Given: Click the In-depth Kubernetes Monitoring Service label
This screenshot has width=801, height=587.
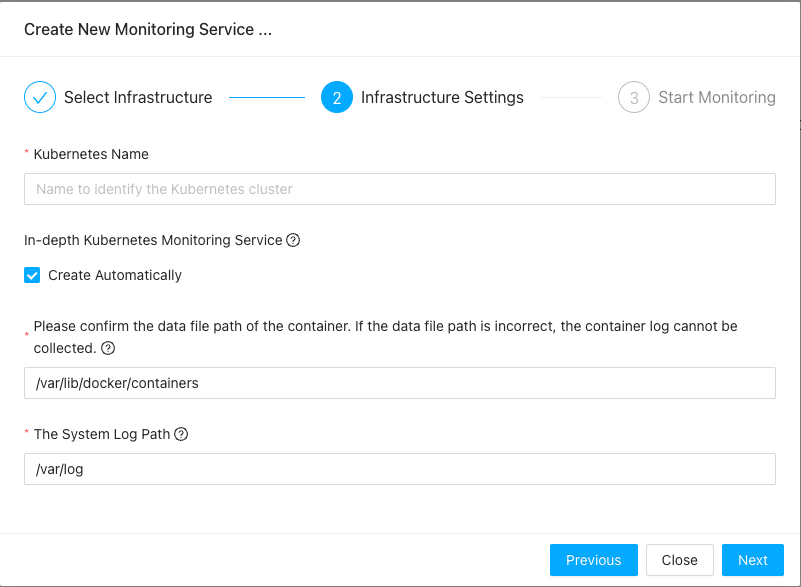Looking at the screenshot, I should [153, 240].
